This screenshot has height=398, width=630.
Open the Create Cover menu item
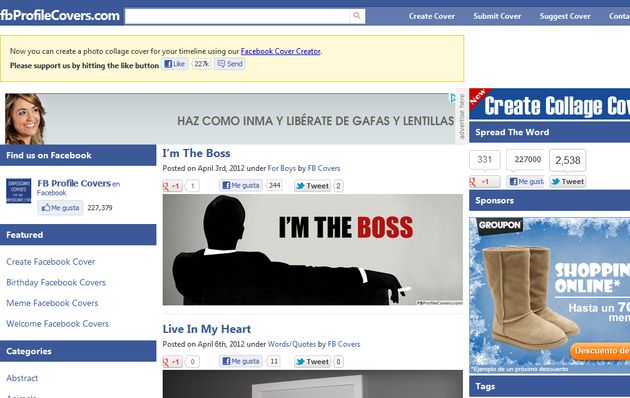click(x=432, y=16)
